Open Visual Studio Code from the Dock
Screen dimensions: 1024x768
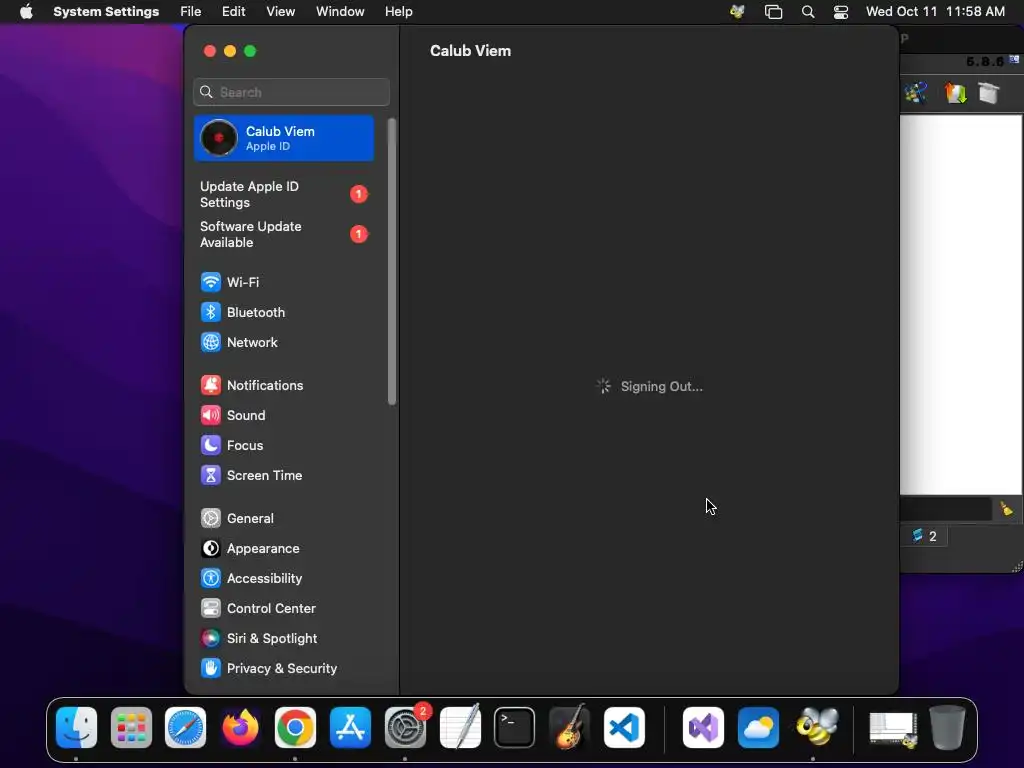point(624,728)
